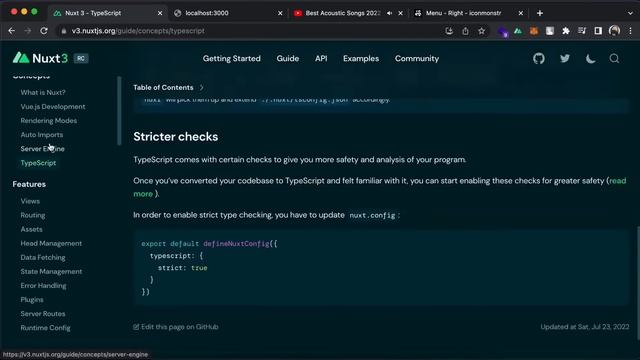This screenshot has width=640, height=360.
Task: Open Plugins sidebar link
Action: [32, 300]
